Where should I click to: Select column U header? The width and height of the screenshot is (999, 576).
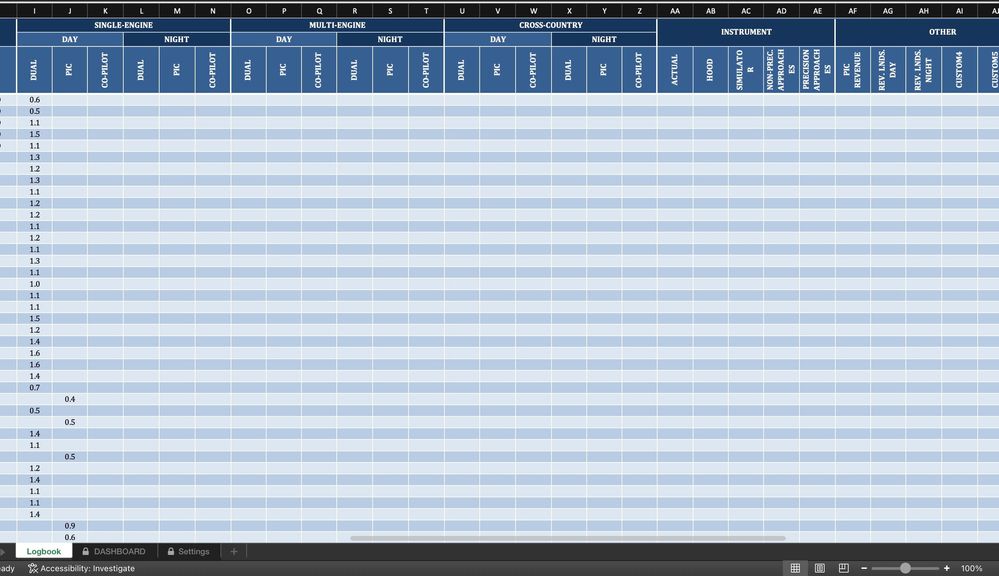462,11
